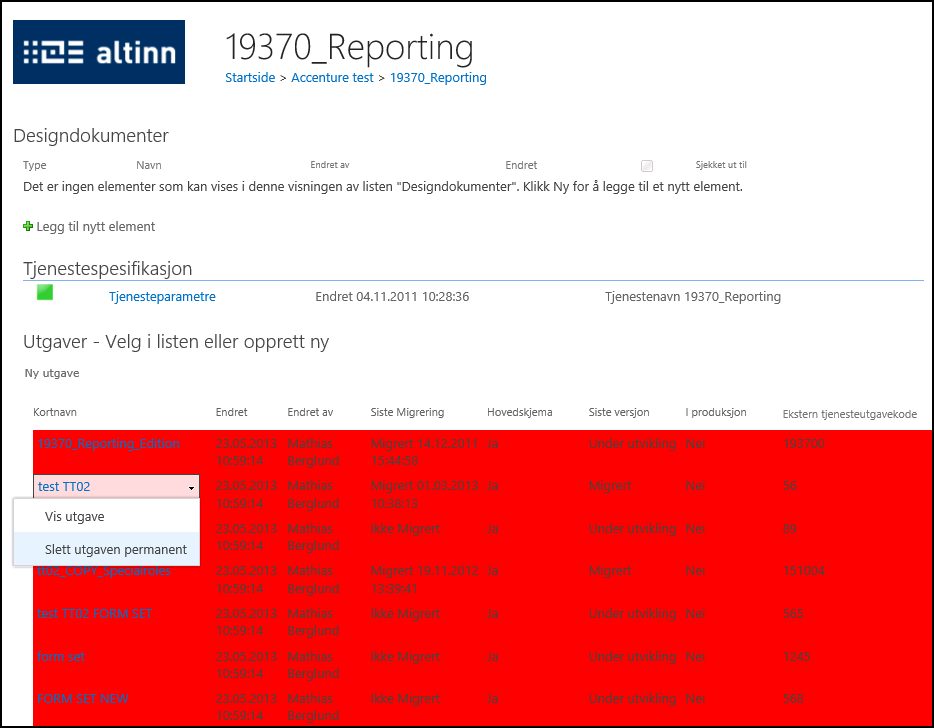Sort by Siste Migrering column header

click(x=407, y=412)
